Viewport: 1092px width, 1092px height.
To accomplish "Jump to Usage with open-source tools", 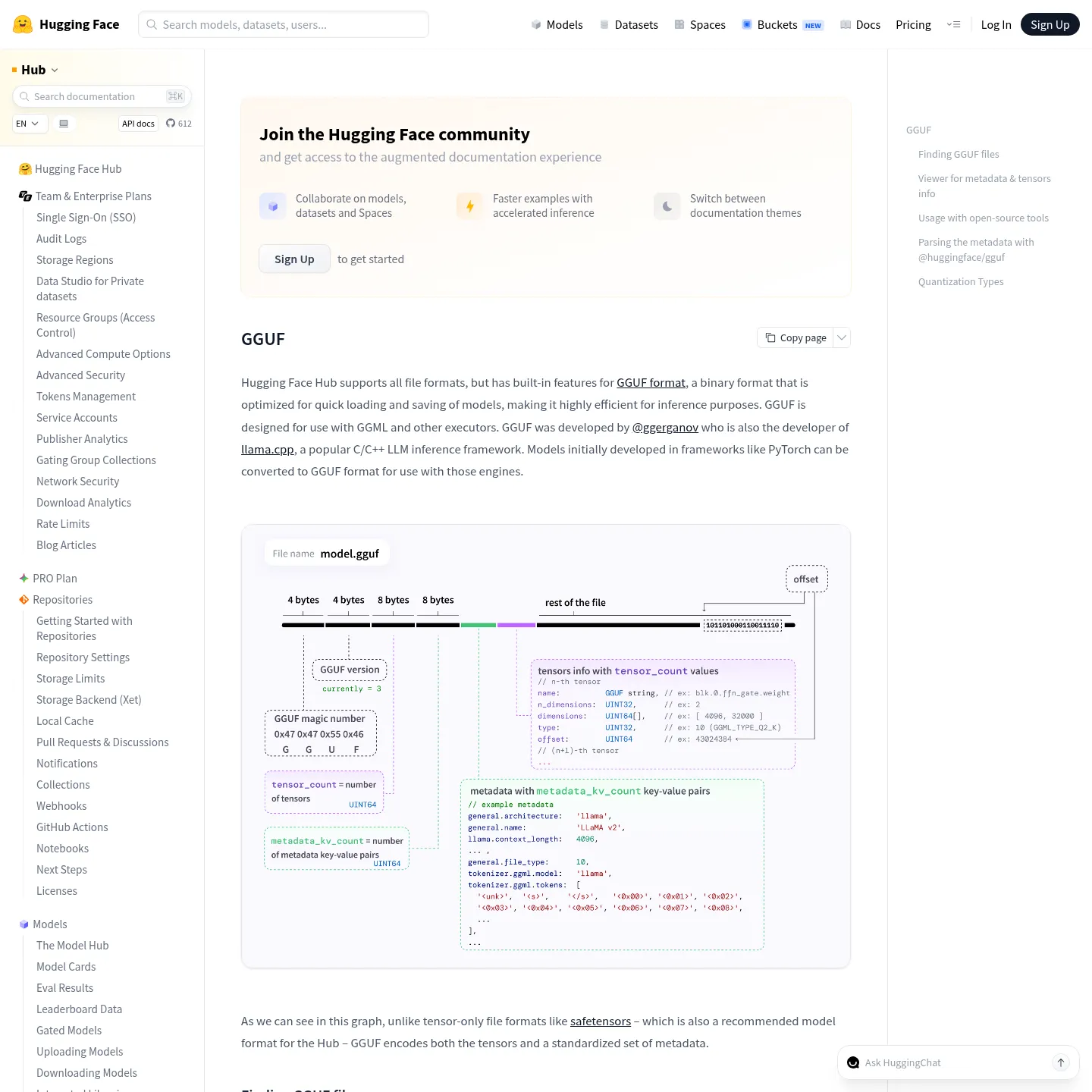I will click(x=984, y=218).
